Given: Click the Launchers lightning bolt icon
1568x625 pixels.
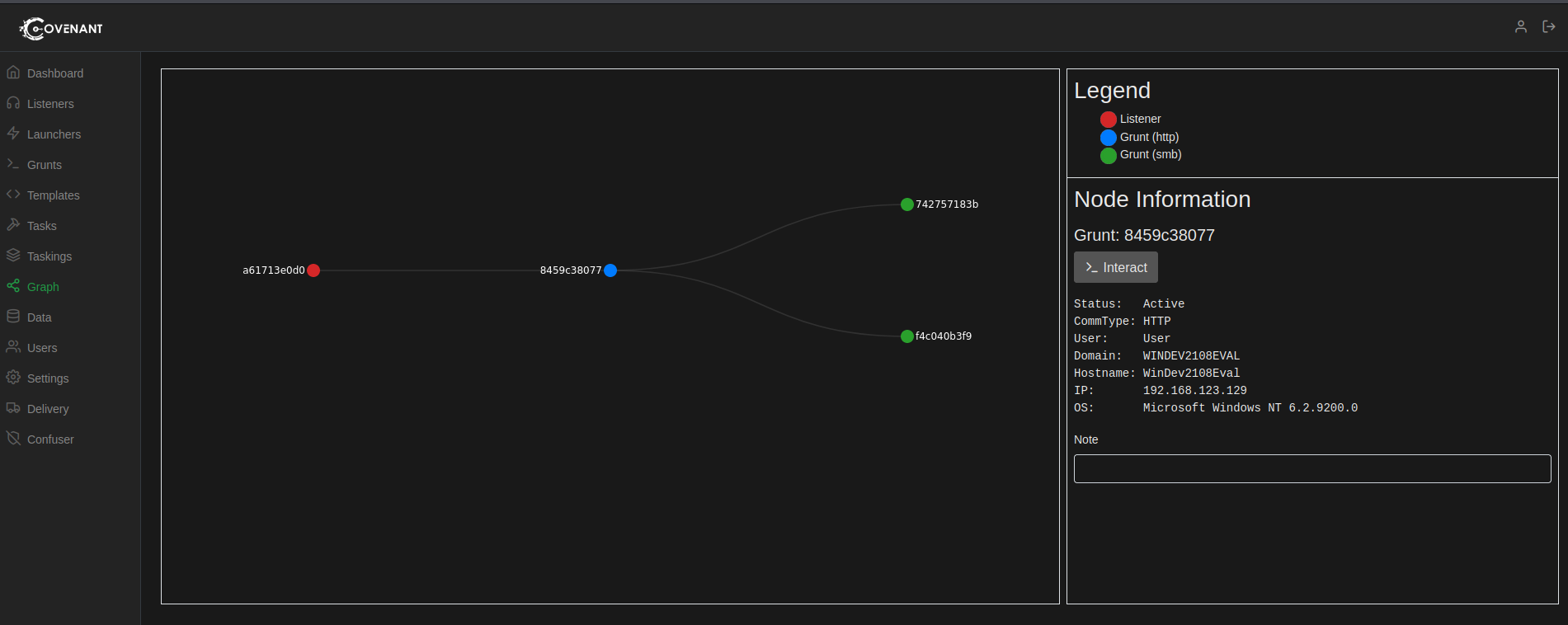Looking at the screenshot, I should pos(13,134).
